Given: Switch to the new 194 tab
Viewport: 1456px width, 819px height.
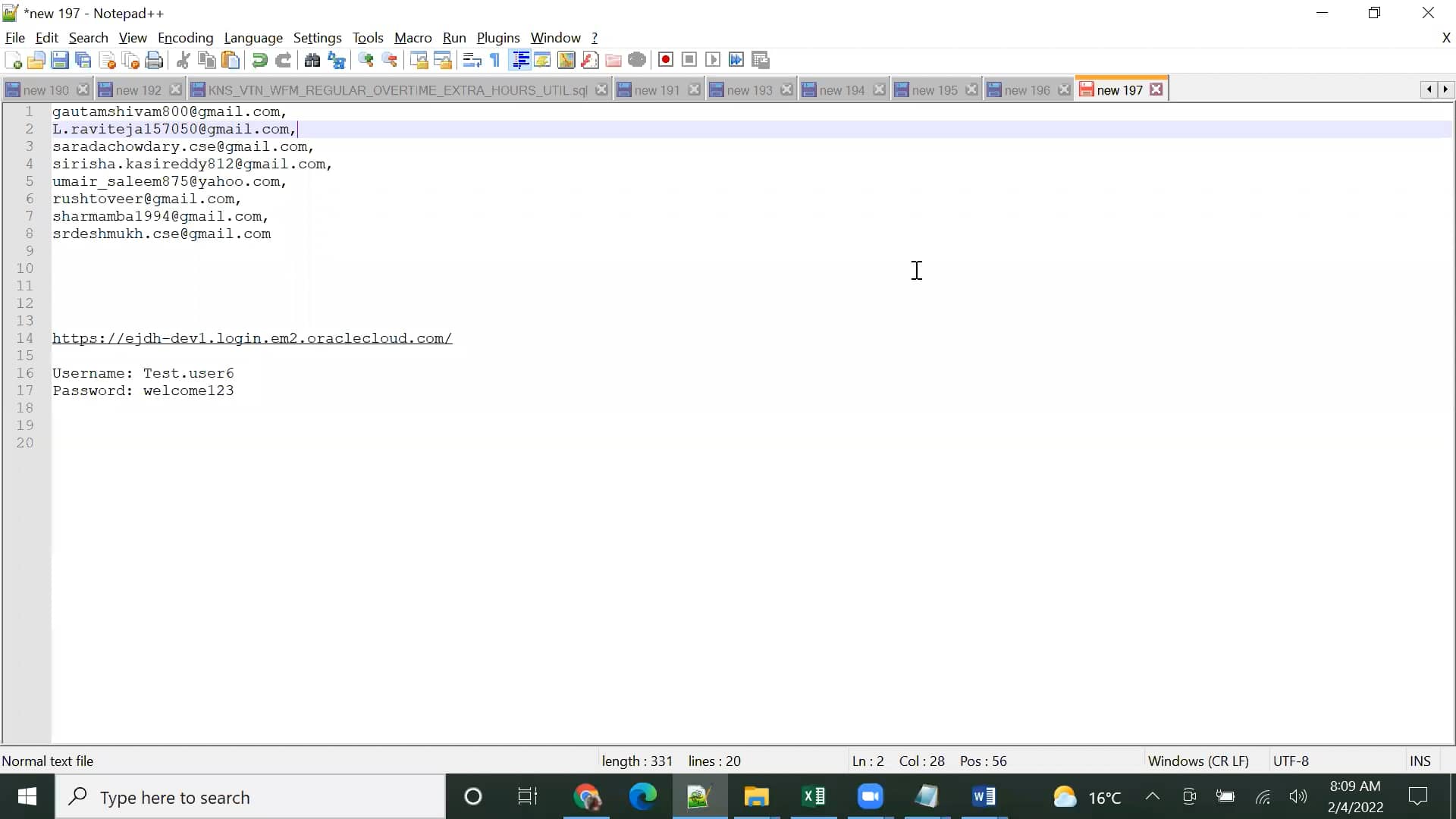Looking at the screenshot, I should pos(841,90).
